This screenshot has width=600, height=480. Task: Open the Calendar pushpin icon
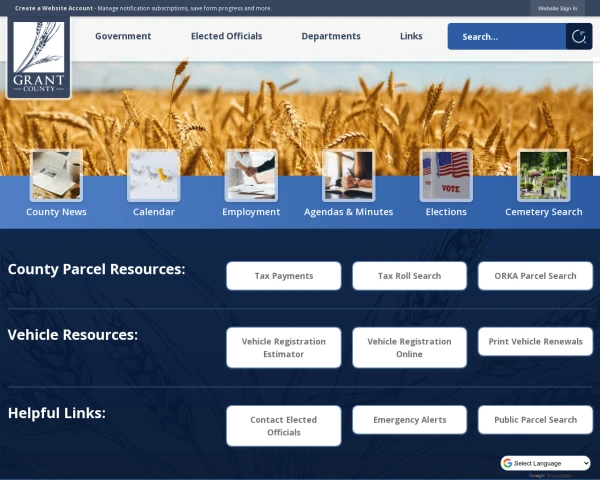tap(154, 176)
